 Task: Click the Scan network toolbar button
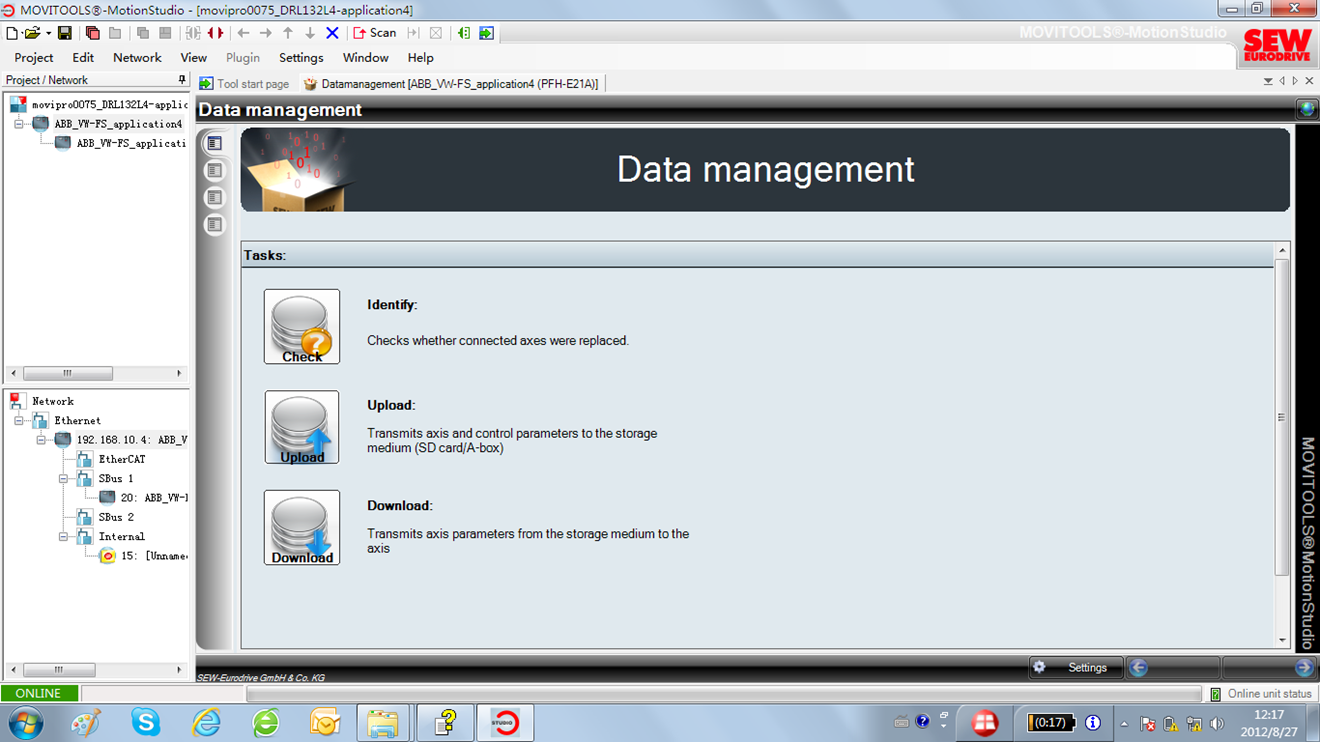374,33
